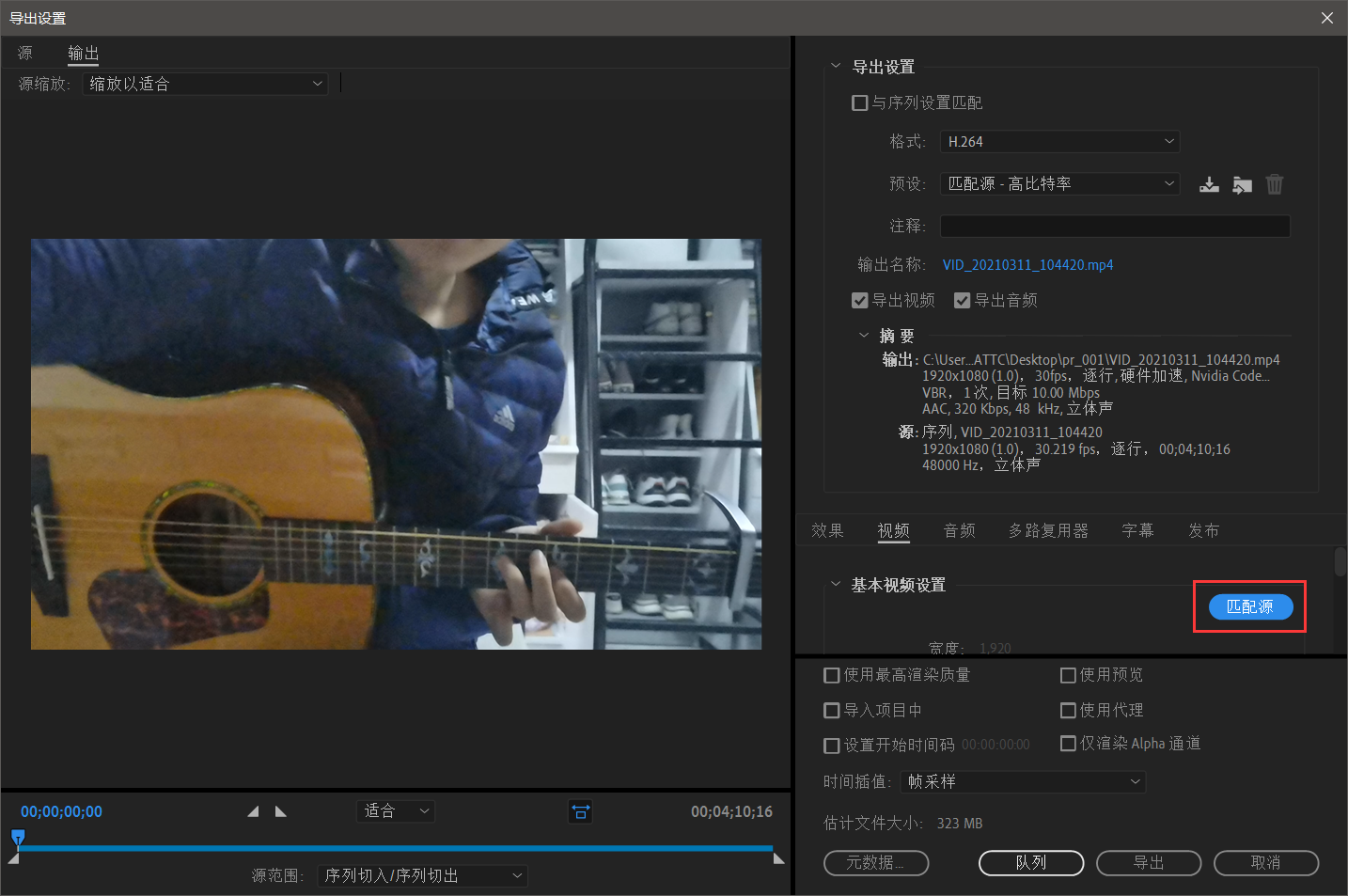This screenshot has height=896, width=1348.
Task: Switch to the 音频 tab
Action: pyautogui.click(x=959, y=530)
